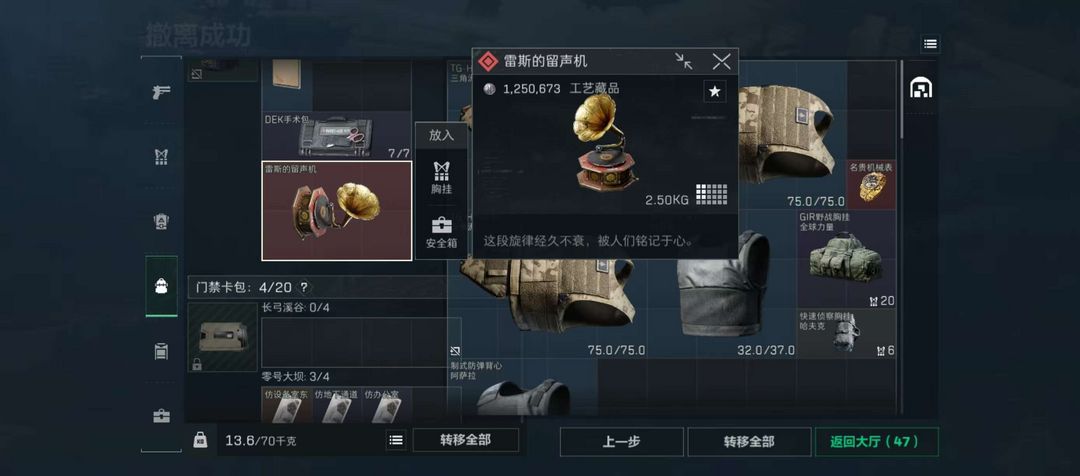The height and width of the screenshot is (476, 1080).
Task: Open the stash warehouse icon
Action: tap(920, 87)
